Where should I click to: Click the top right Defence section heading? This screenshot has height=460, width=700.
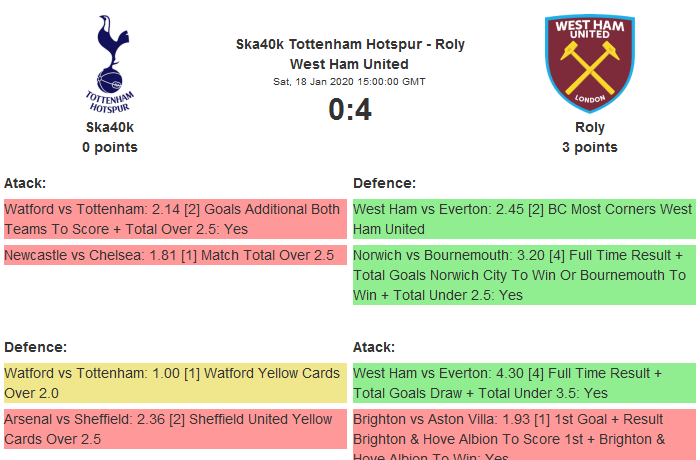pos(385,183)
